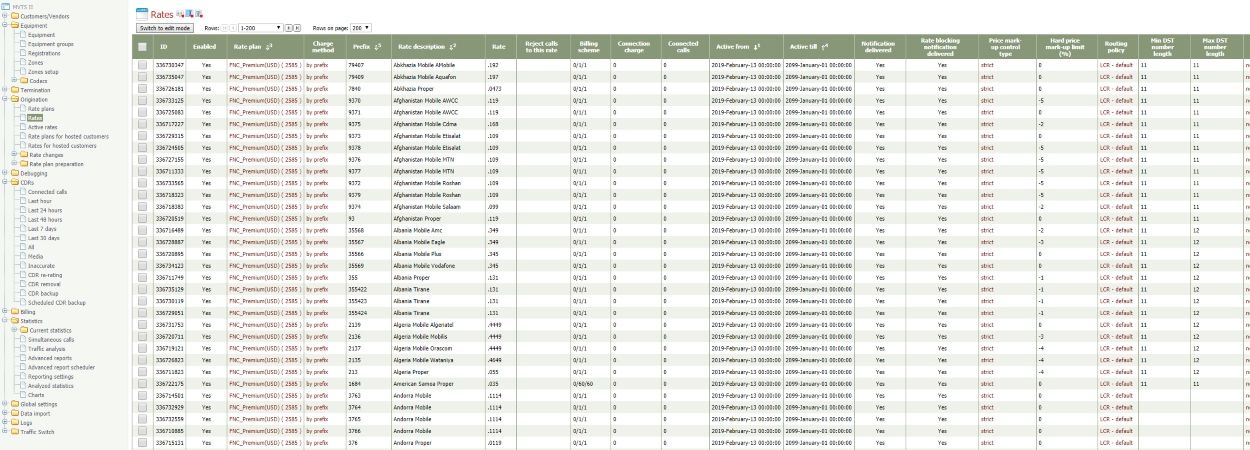Click the Rate changes folder icon
Screen dimensions: 1250x450
24,155
